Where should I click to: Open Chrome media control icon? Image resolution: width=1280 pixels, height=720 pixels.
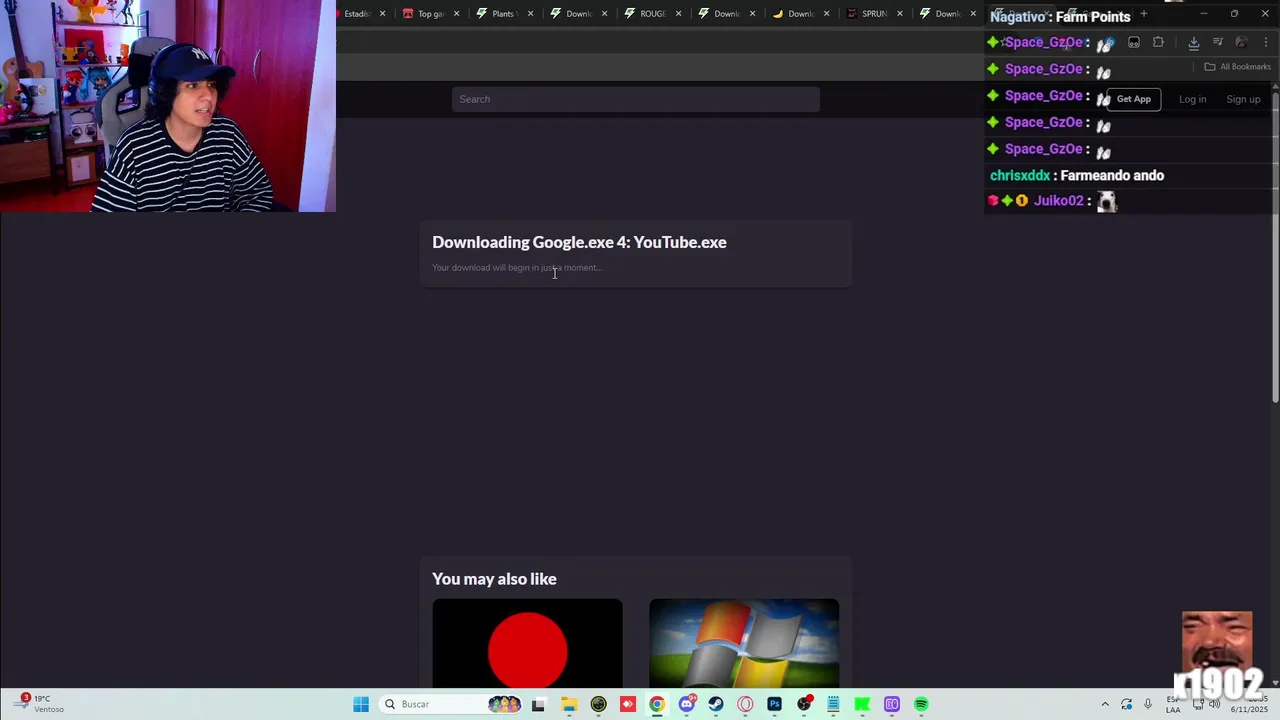coord(1218,42)
